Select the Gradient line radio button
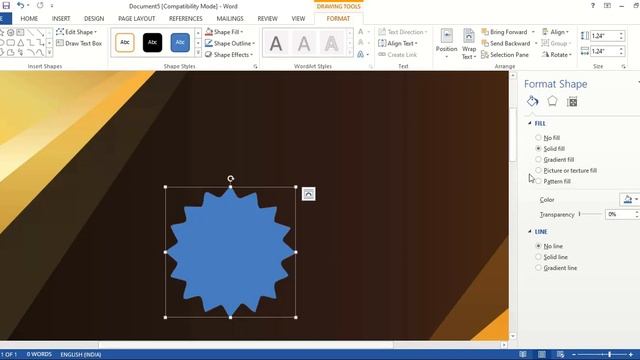The height and width of the screenshot is (360, 640). click(538, 268)
